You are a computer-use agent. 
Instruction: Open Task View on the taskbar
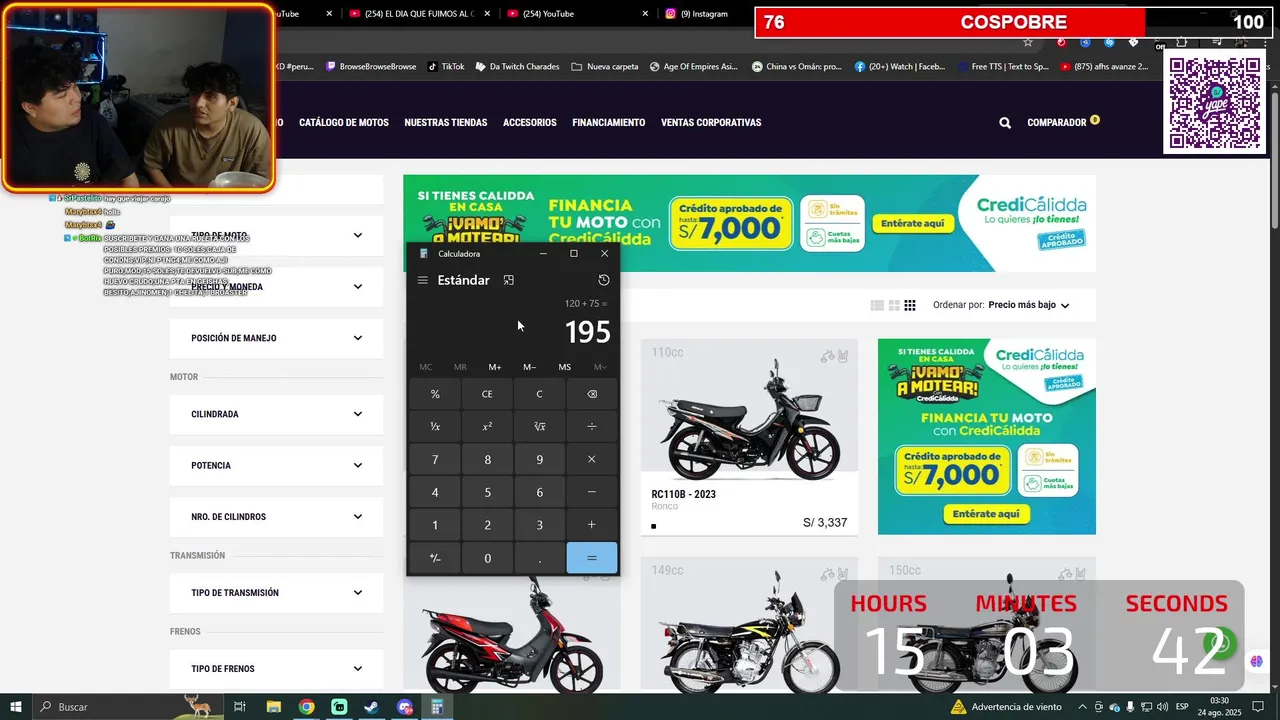pyautogui.click(x=240, y=707)
